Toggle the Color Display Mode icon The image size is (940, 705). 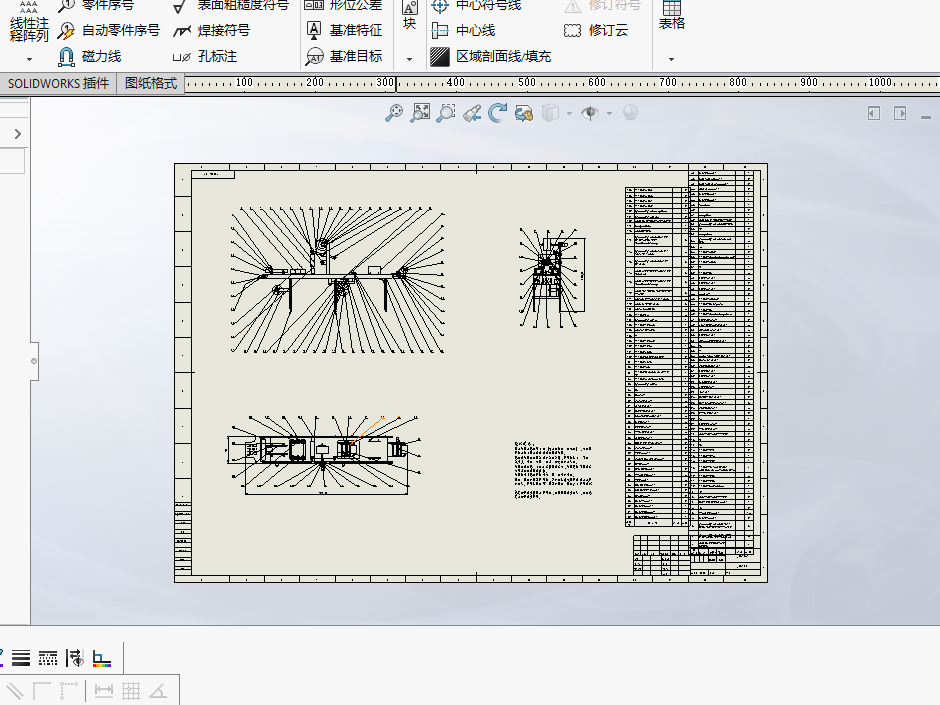(x=102, y=659)
